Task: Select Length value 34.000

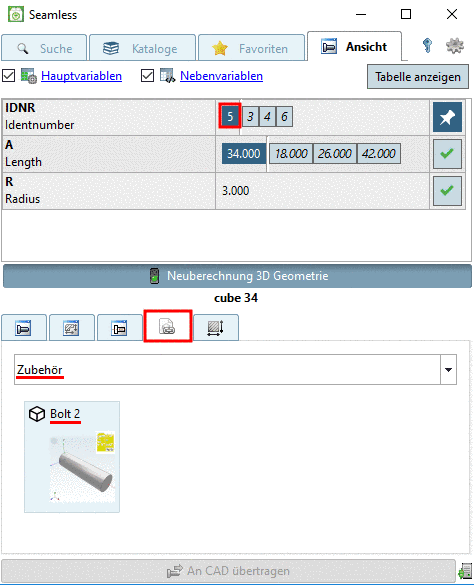Action: tap(244, 153)
